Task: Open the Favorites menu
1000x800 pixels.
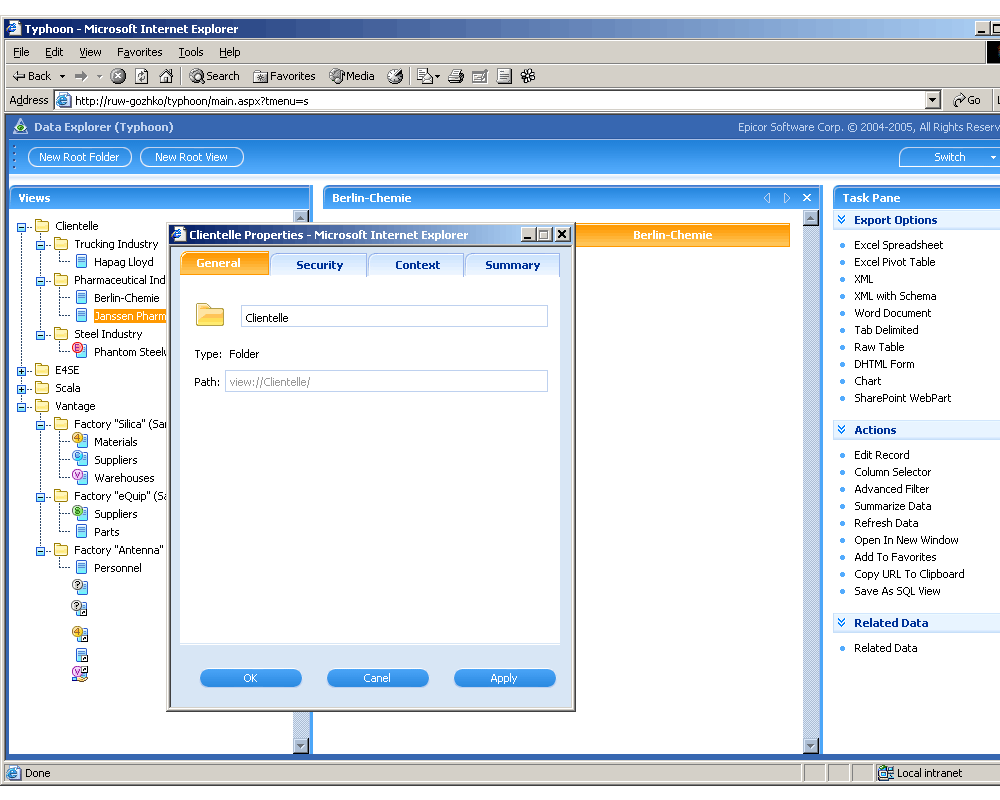Action: point(140,52)
